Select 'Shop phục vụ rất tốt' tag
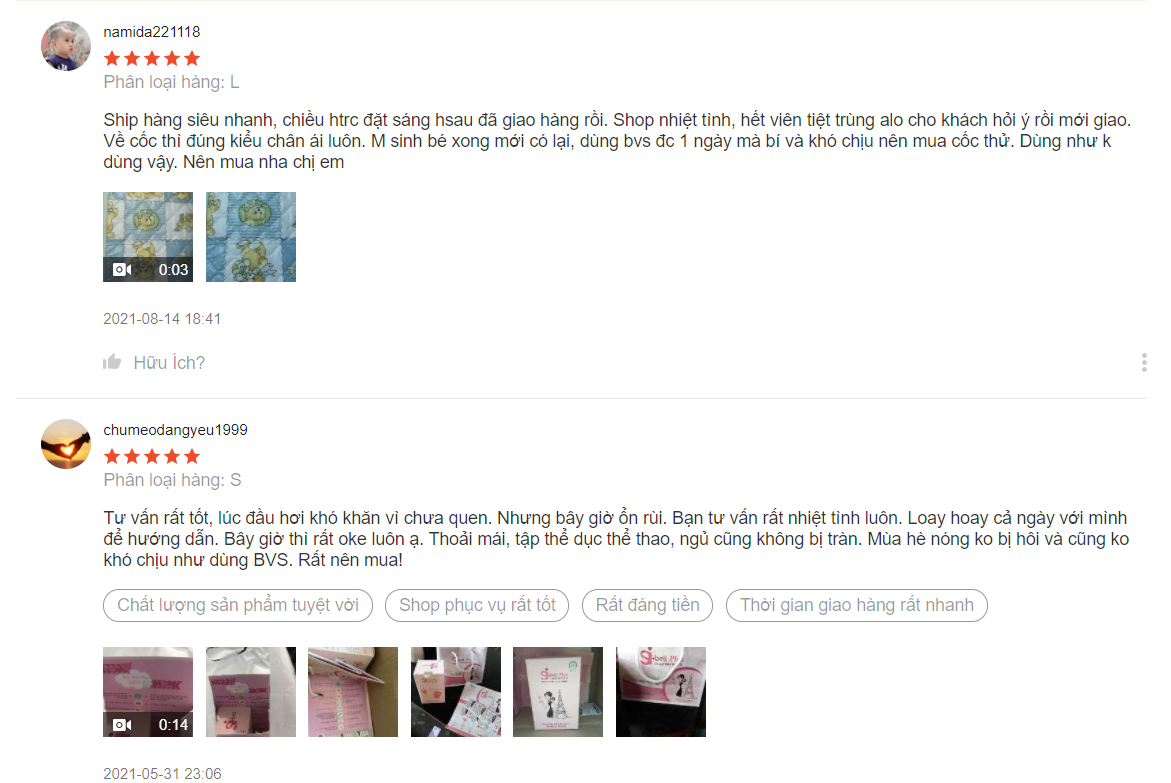This screenshot has width=1171, height=783. click(x=477, y=605)
